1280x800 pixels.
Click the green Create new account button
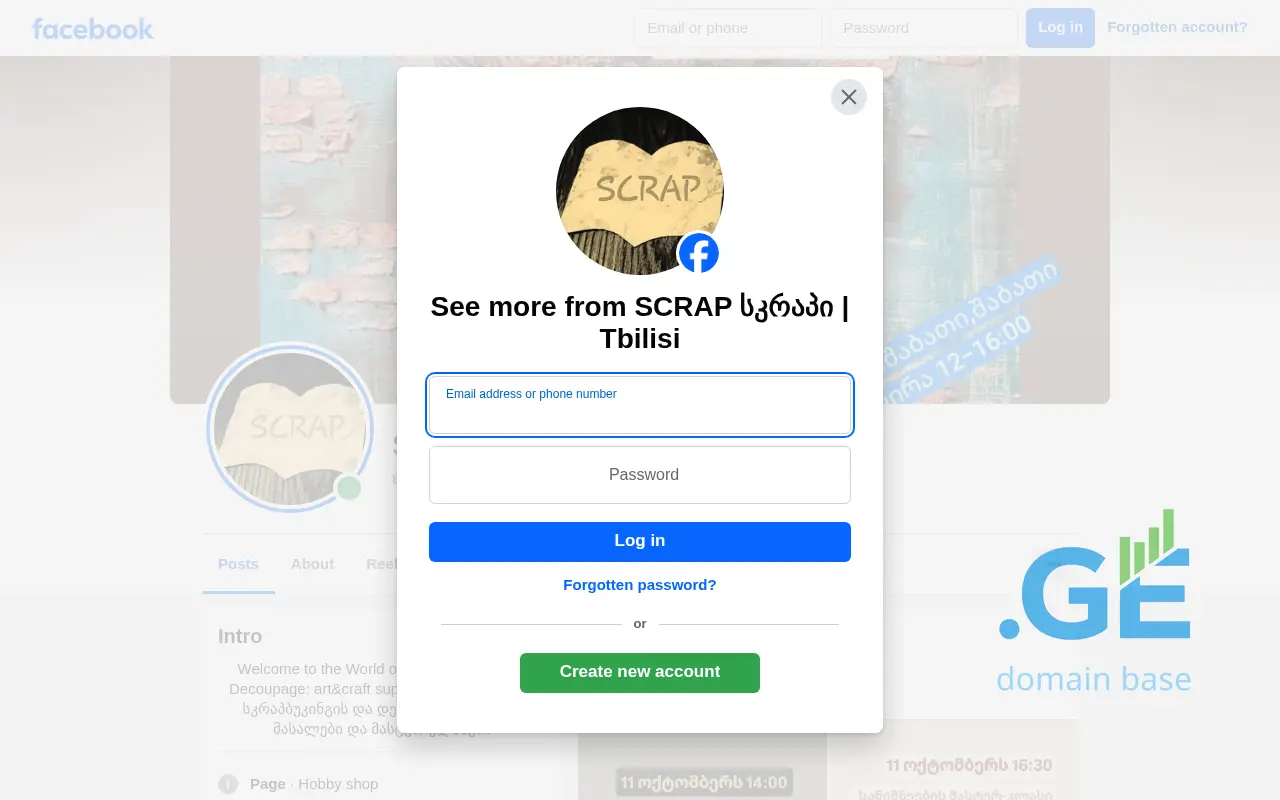click(640, 672)
